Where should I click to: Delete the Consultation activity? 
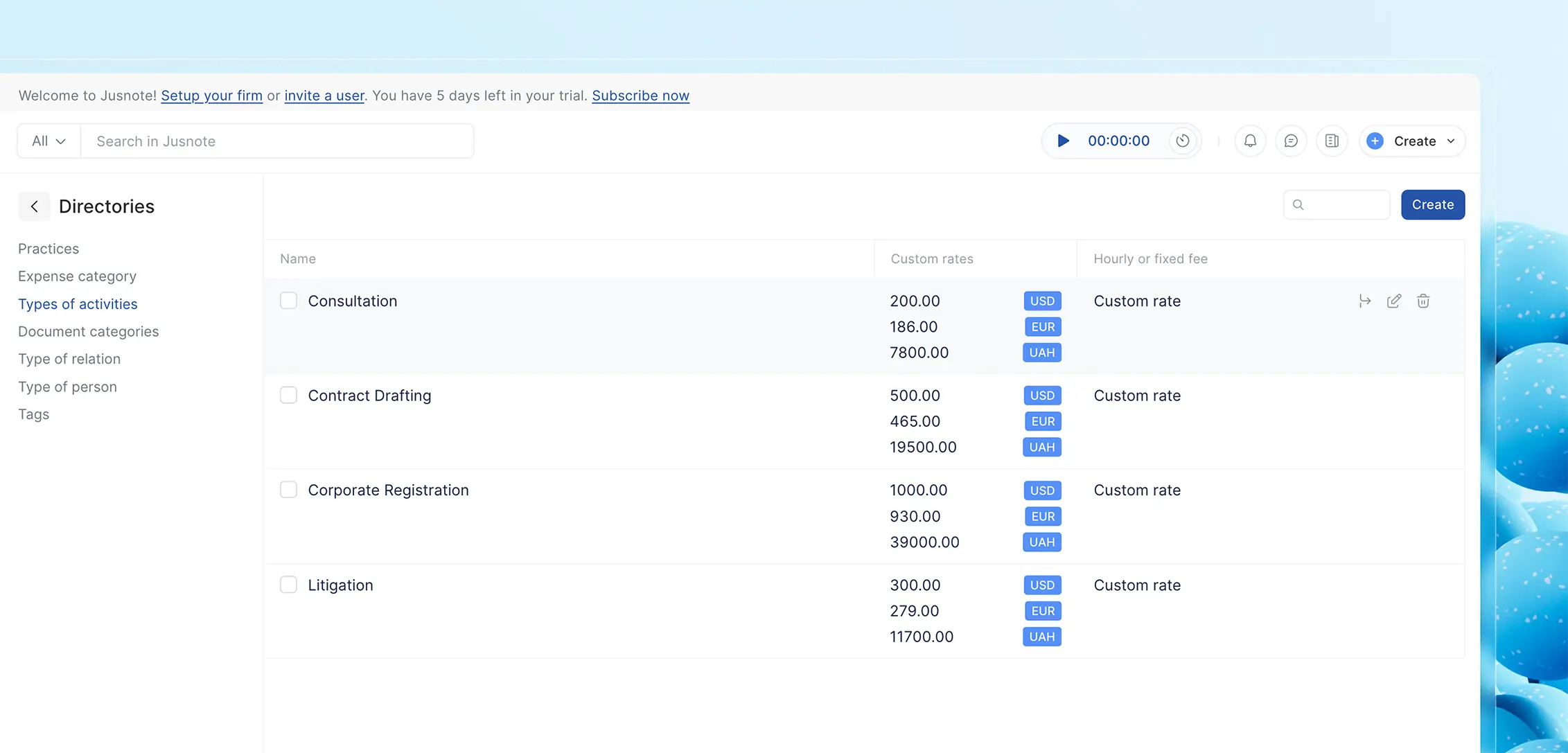1423,301
